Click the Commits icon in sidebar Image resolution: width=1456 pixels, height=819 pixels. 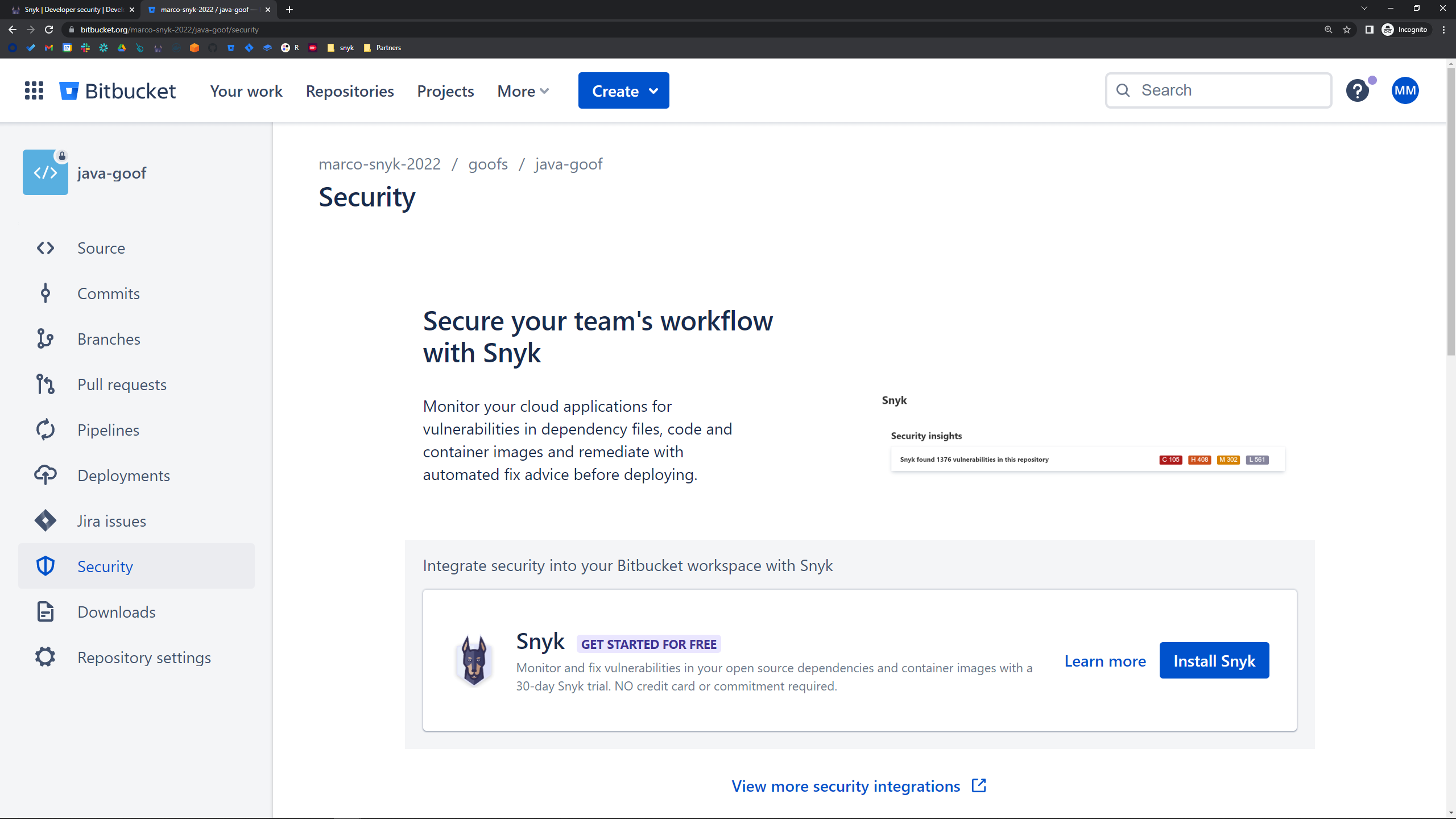pyautogui.click(x=45, y=293)
